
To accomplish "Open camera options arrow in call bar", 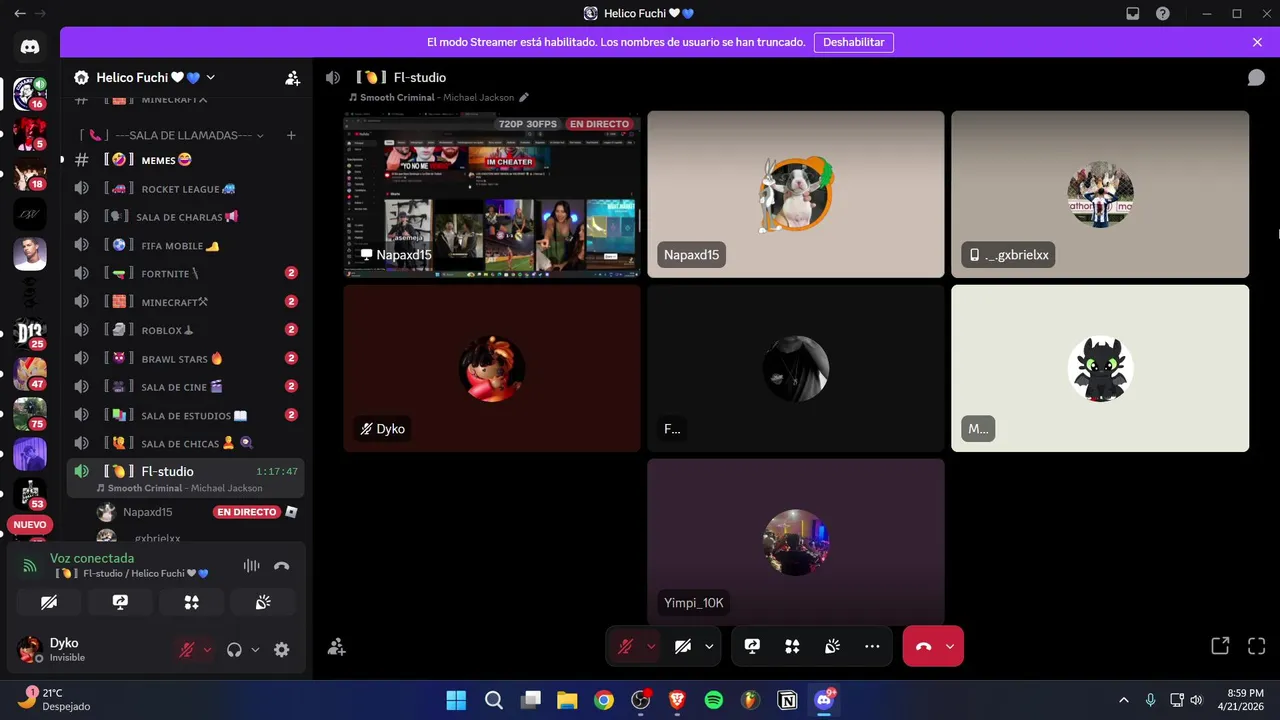I will coord(709,647).
